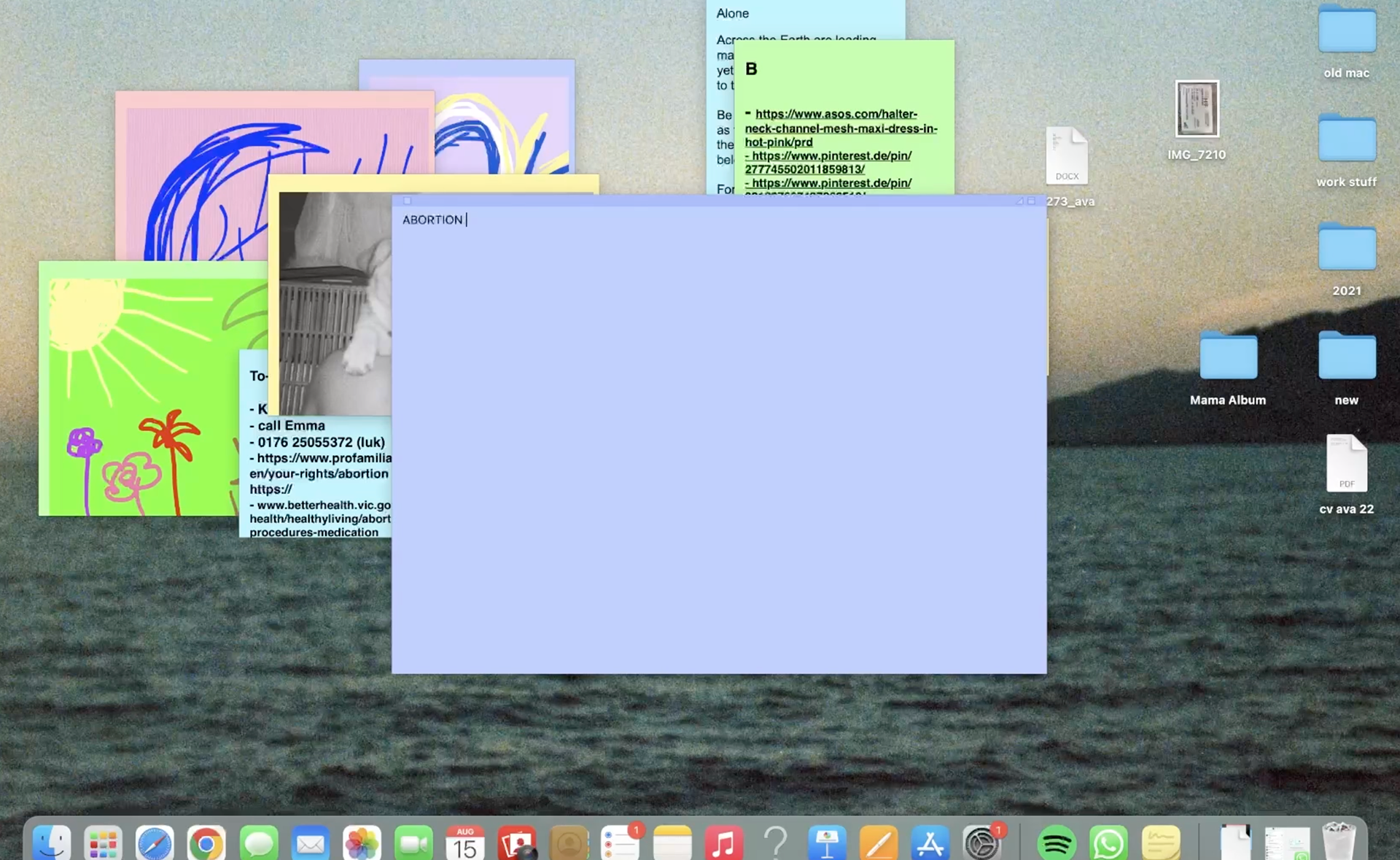
Task: Click the close box of the ABORTION sticky note
Action: (408, 201)
